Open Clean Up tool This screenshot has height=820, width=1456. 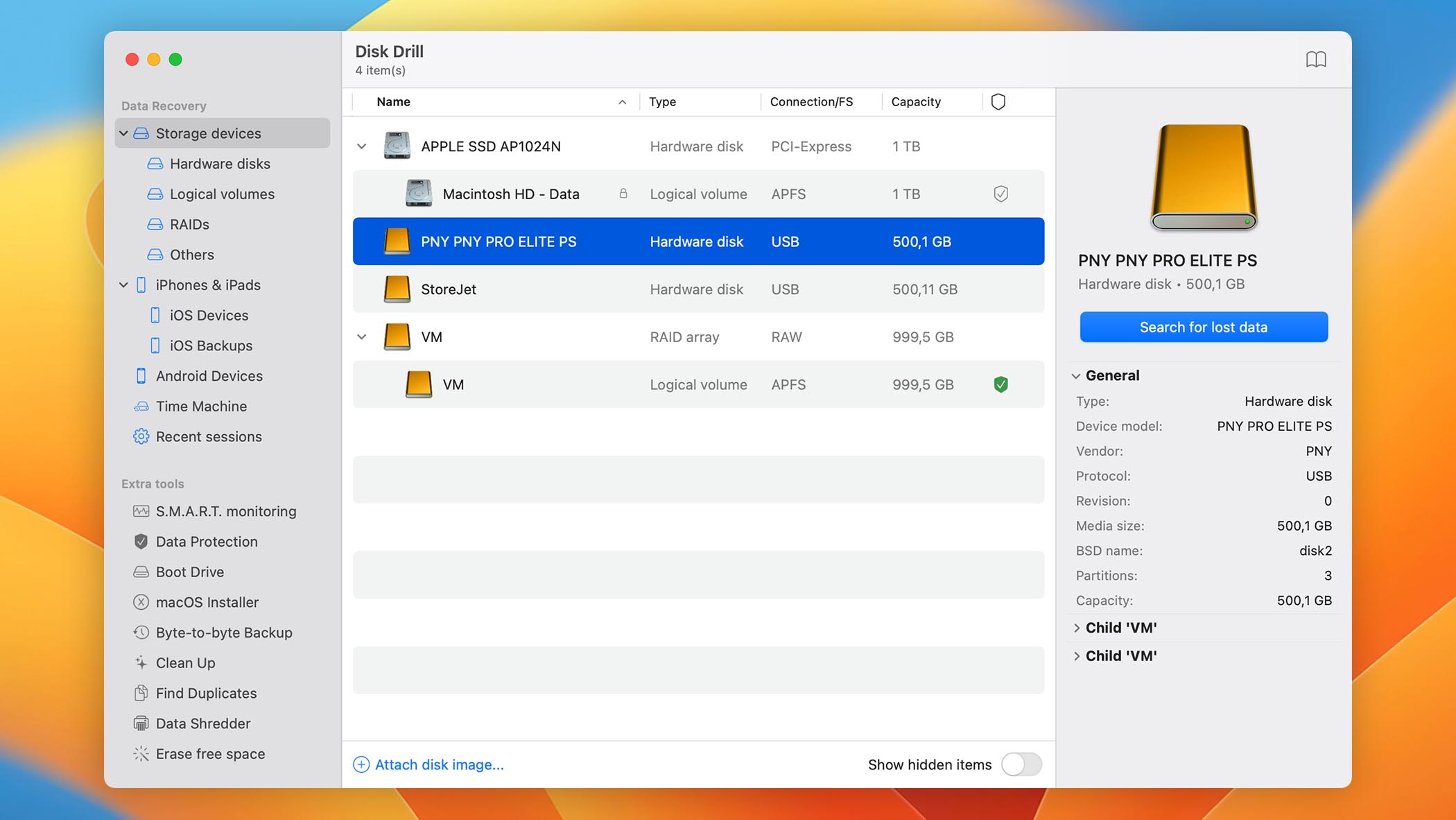click(174, 663)
